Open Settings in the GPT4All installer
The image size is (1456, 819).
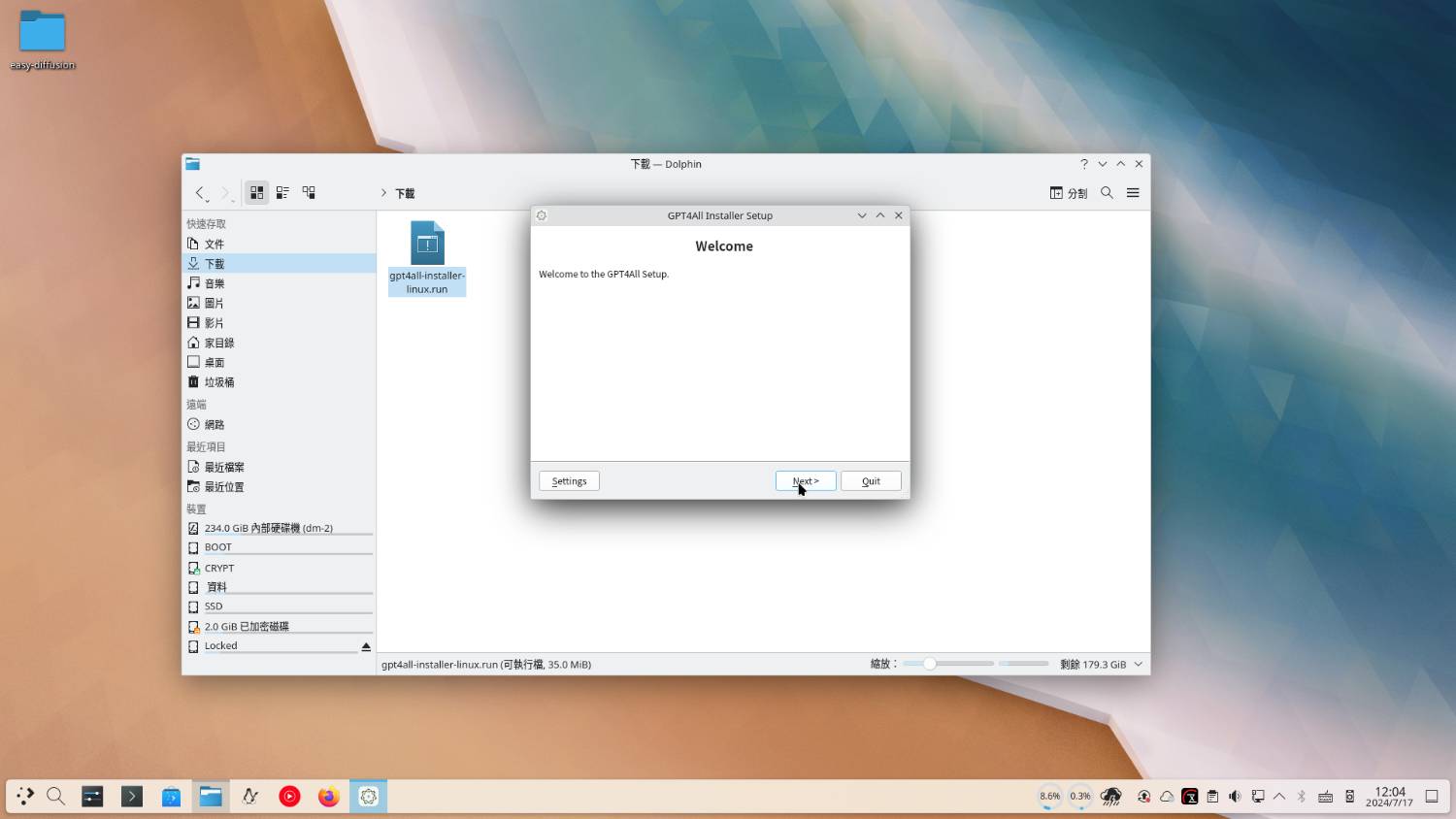click(x=569, y=481)
